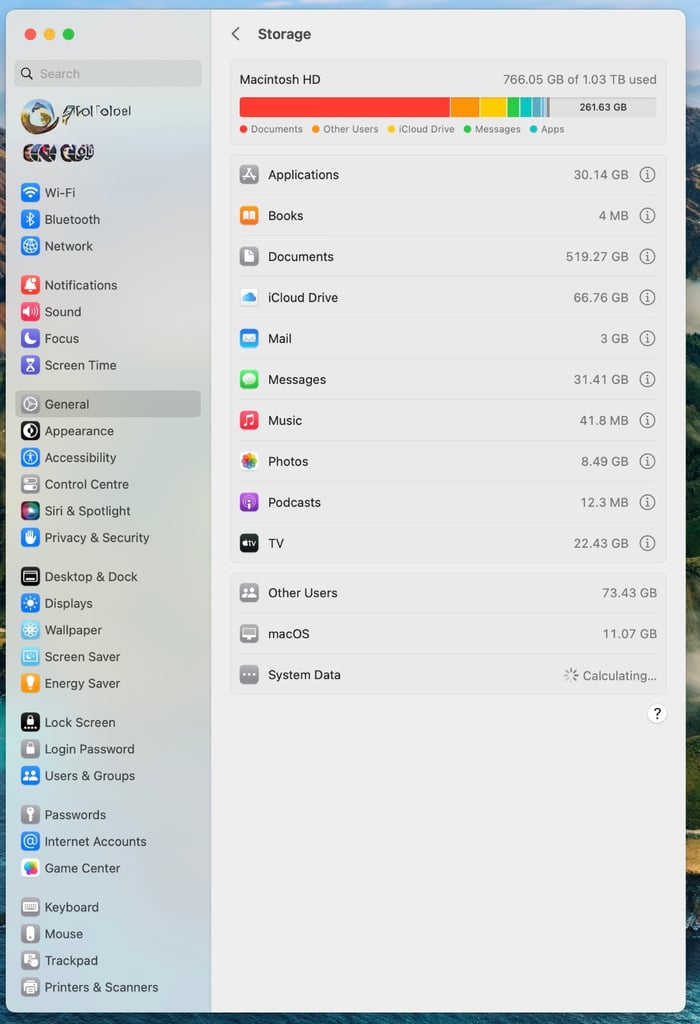
Task: Click red Documents segment of storage bar
Action: pos(345,107)
